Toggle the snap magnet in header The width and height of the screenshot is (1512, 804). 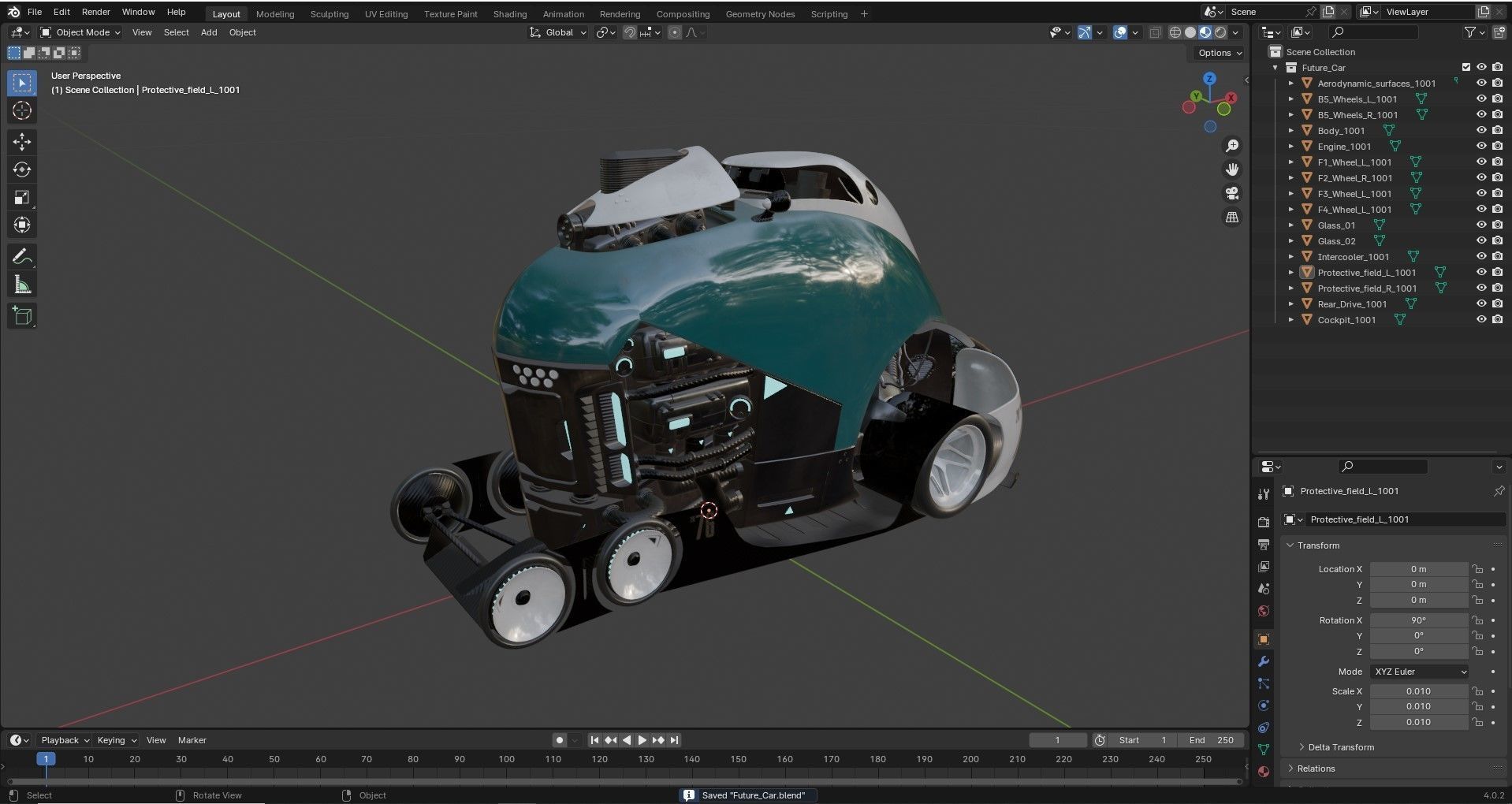click(630, 32)
